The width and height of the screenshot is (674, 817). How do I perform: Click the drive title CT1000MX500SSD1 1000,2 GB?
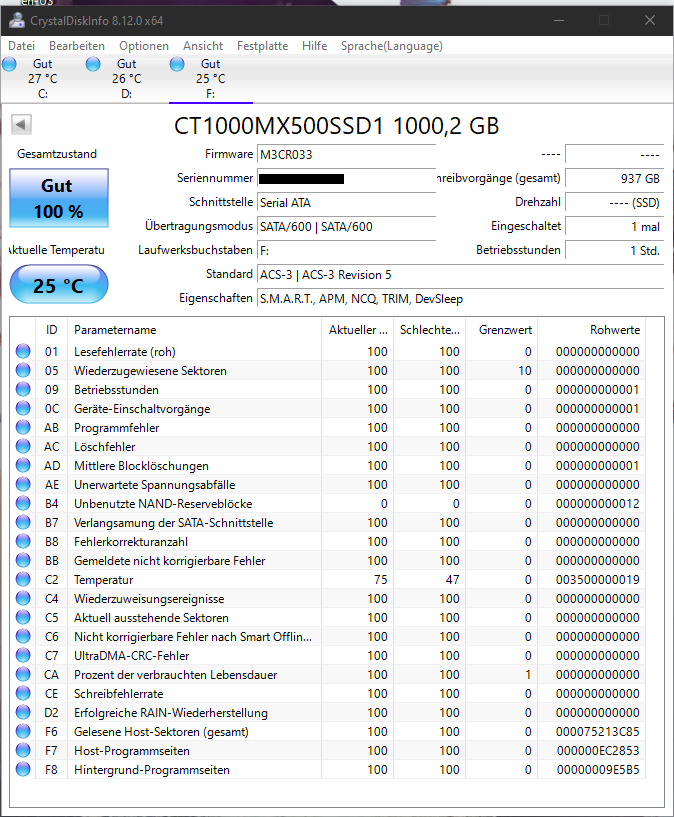point(336,126)
